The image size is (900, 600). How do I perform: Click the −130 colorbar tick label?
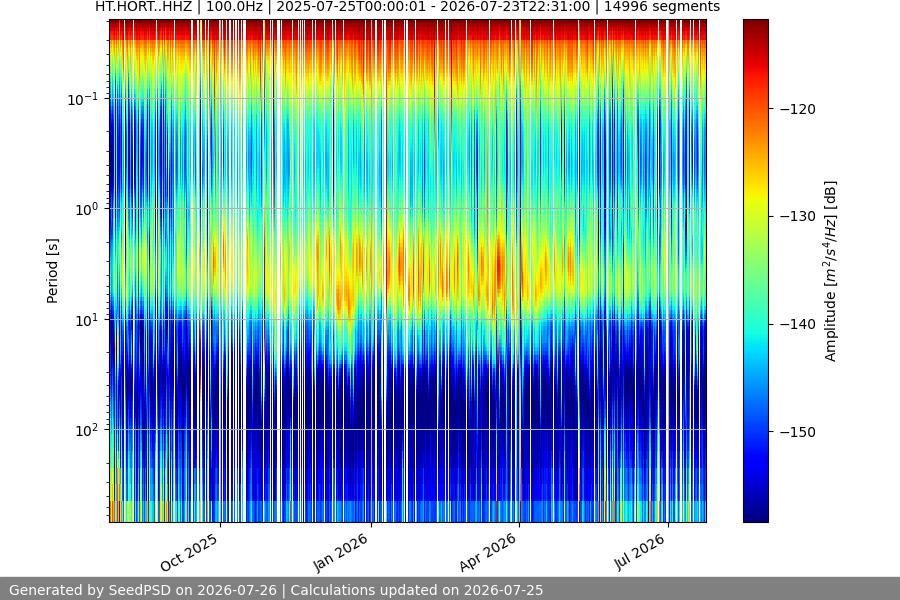click(798, 216)
